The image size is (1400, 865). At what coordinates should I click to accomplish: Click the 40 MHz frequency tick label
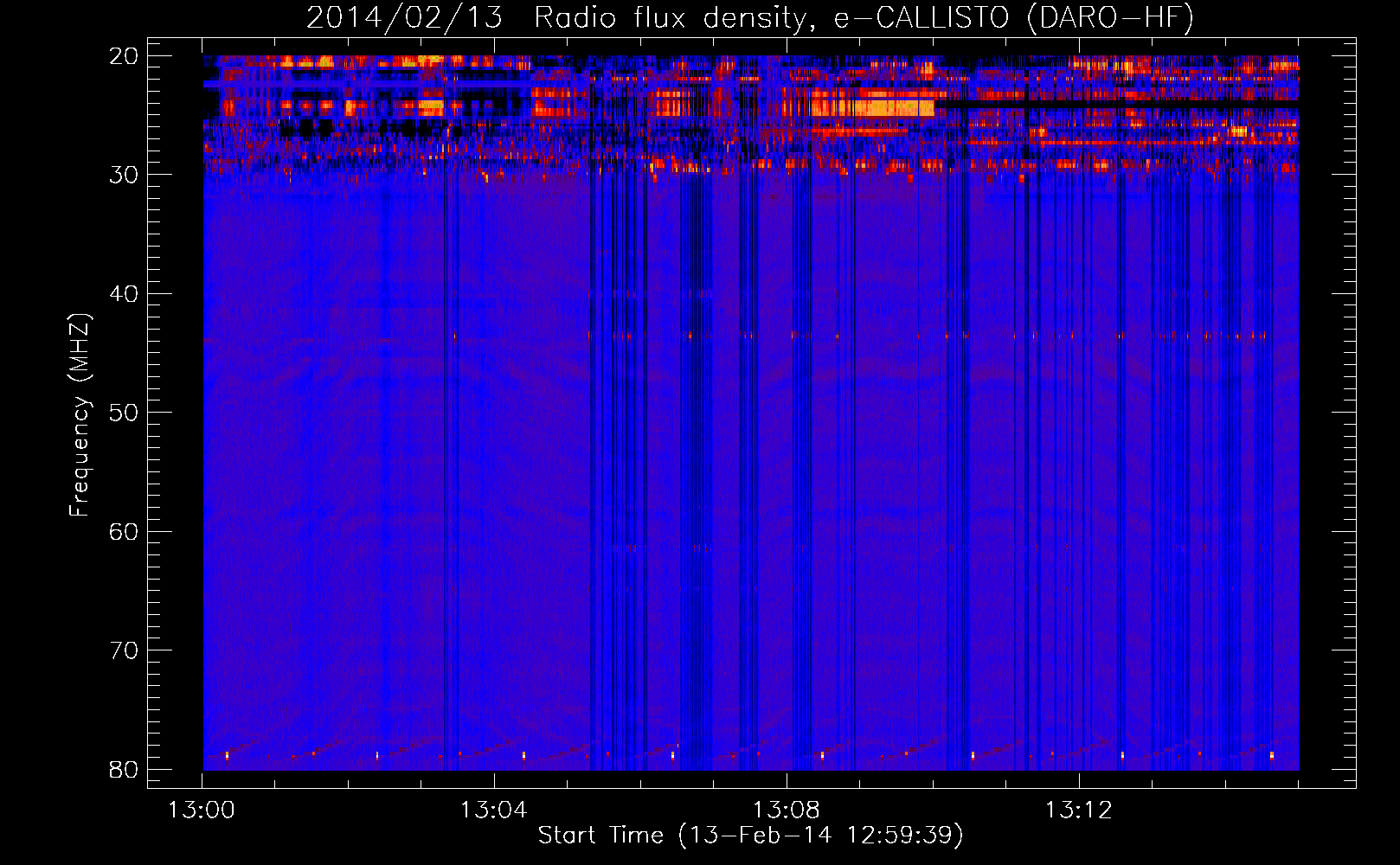(124, 294)
